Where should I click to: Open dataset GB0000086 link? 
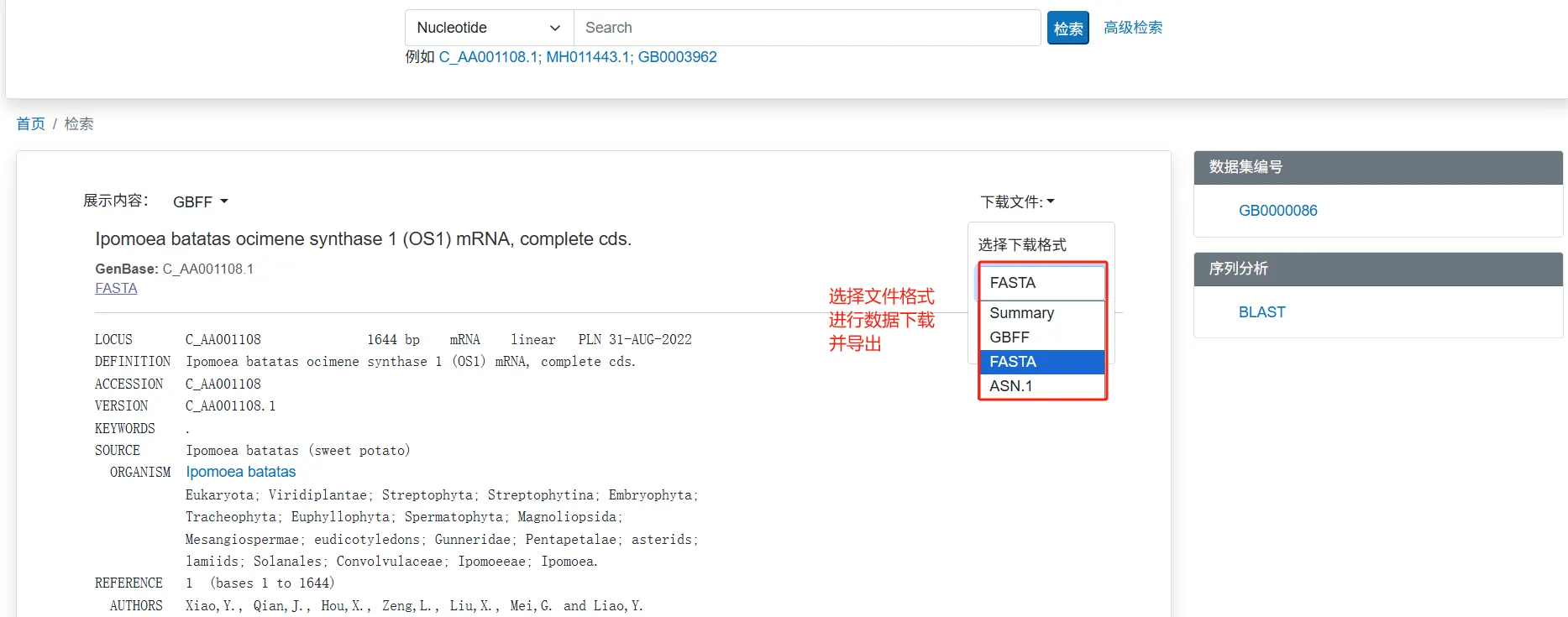click(x=1277, y=211)
